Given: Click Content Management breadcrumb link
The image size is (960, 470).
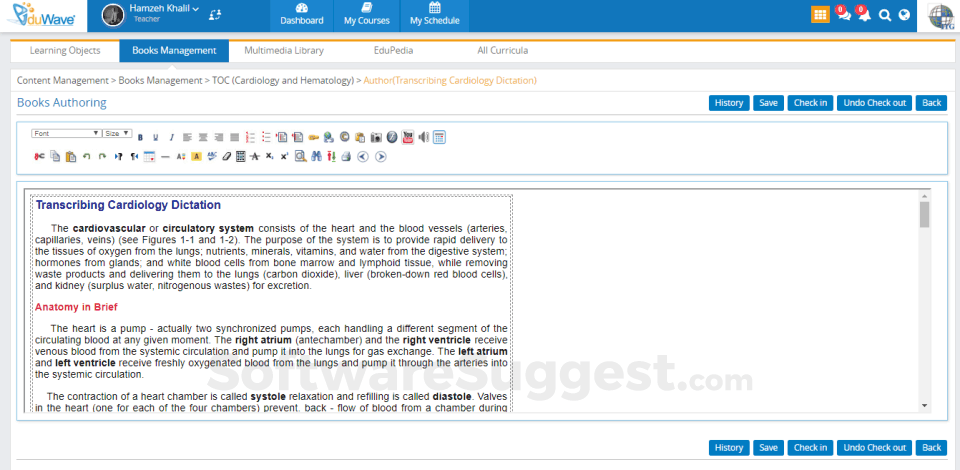Looking at the screenshot, I should click(x=62, y=80).
